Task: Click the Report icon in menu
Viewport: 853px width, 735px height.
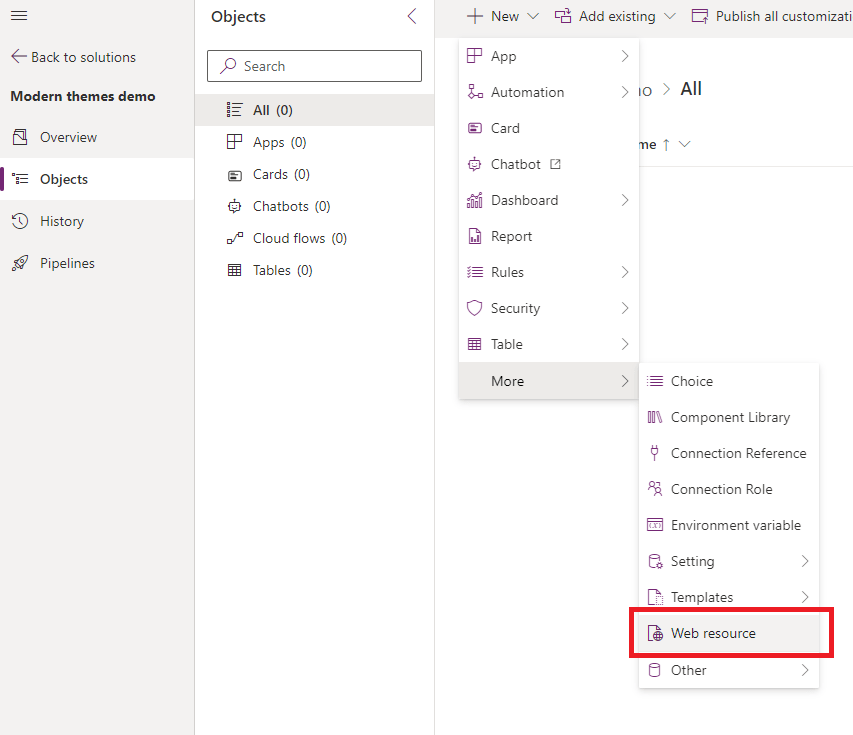Action: [x=475, y=236]
